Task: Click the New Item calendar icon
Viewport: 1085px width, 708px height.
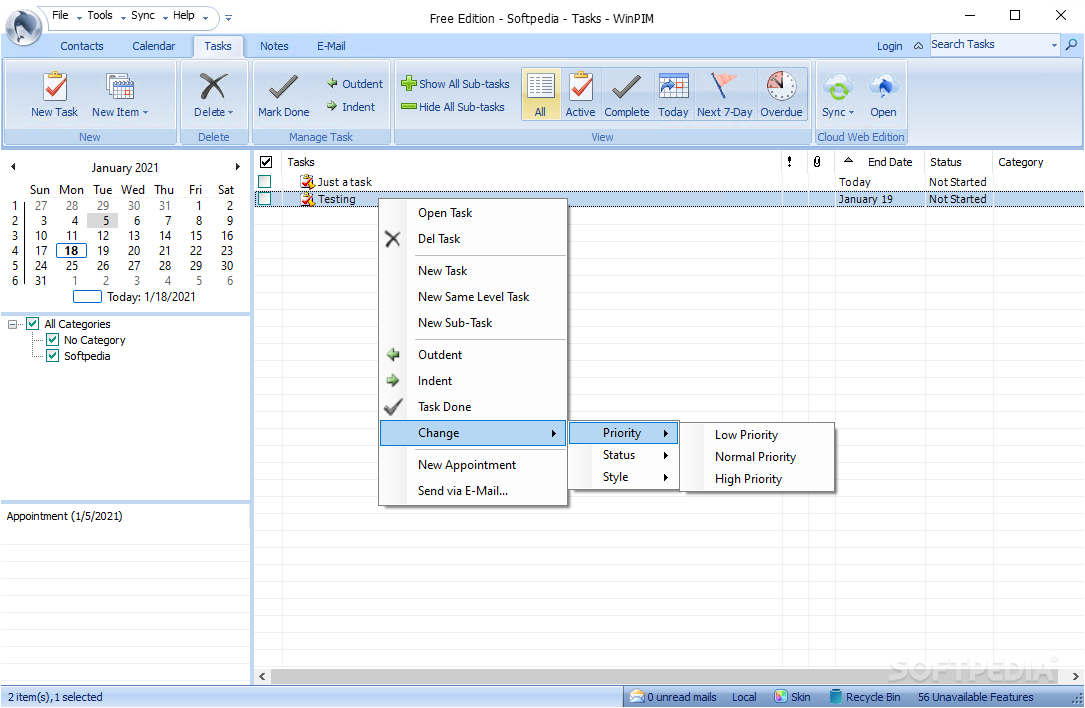Action: pyautogui.click(x=120, y=87)
